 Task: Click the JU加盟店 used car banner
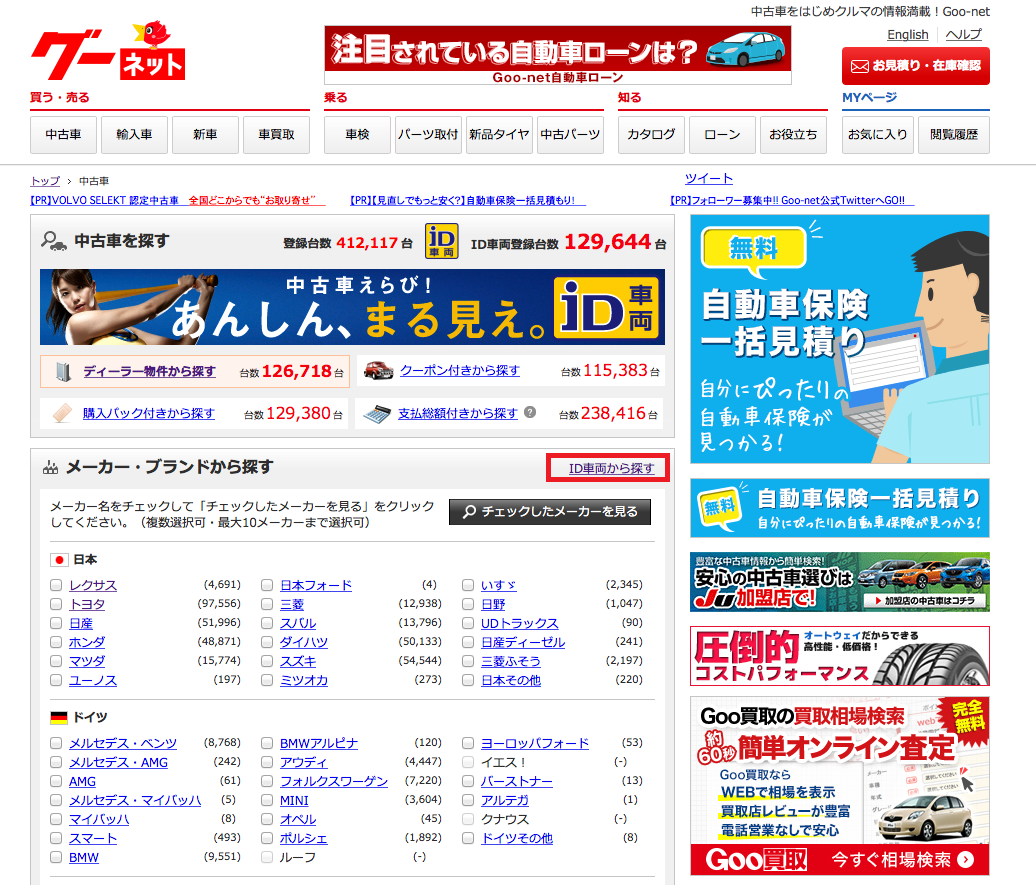[x=840, y=582]
